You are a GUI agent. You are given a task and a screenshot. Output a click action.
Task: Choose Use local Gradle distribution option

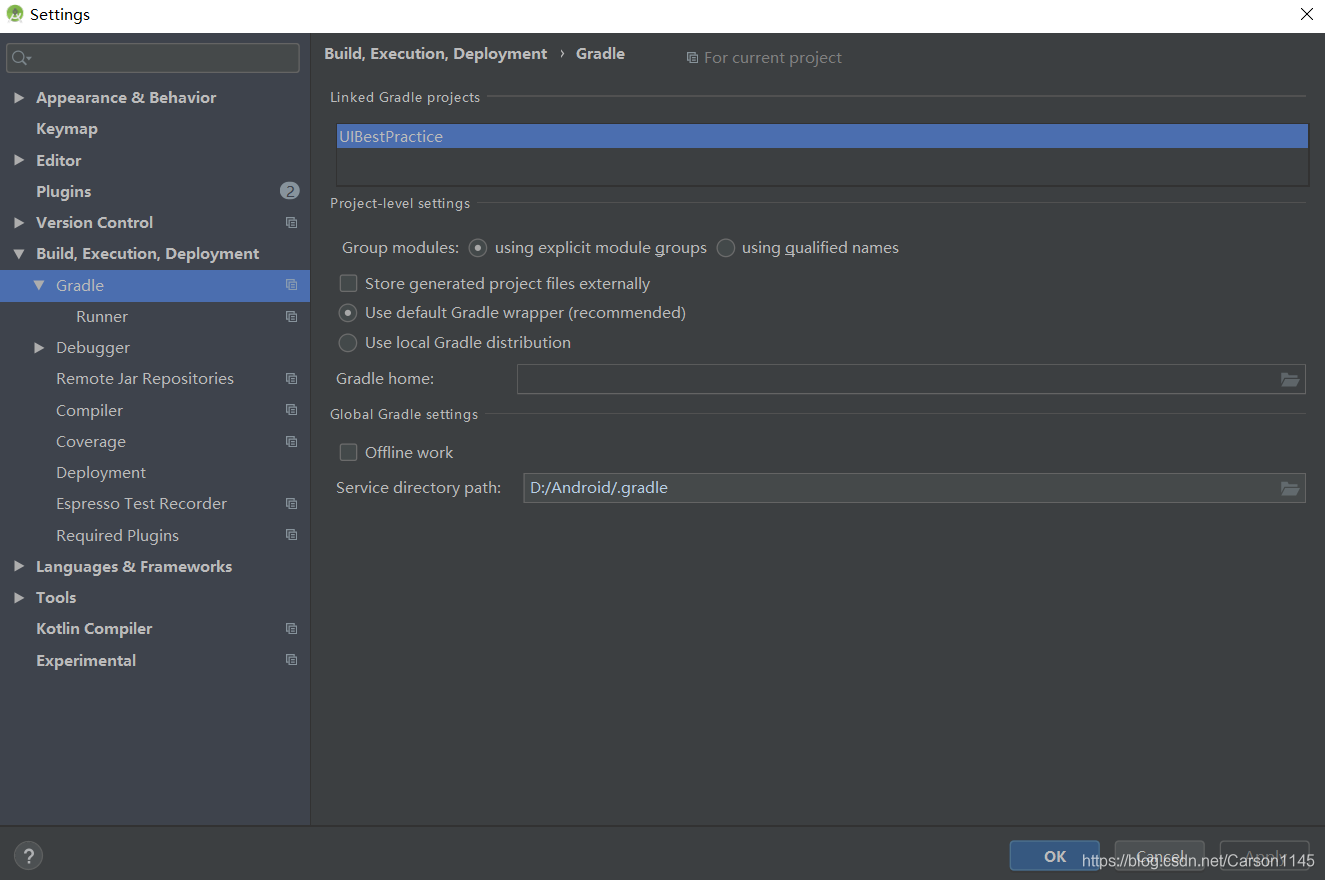tap(348, 343)
